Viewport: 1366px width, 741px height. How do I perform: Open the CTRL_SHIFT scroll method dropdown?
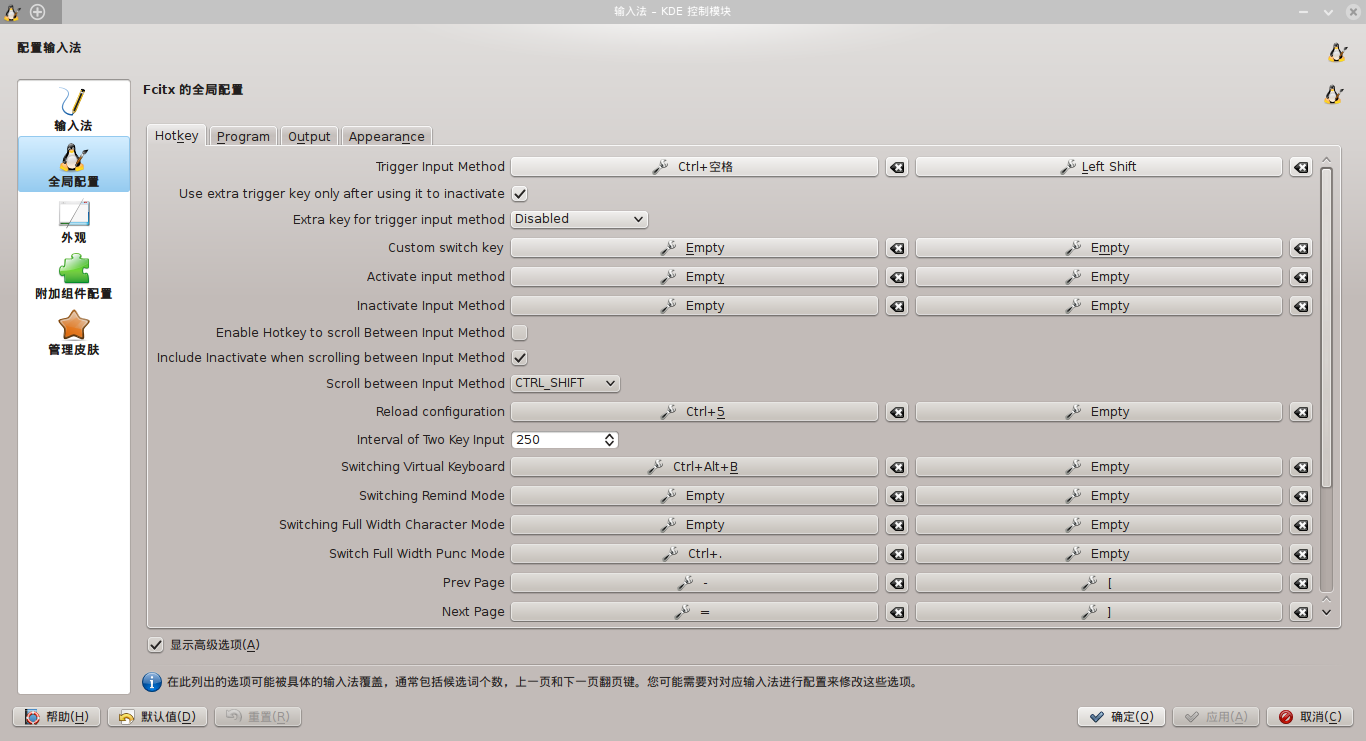click(565, 383)
